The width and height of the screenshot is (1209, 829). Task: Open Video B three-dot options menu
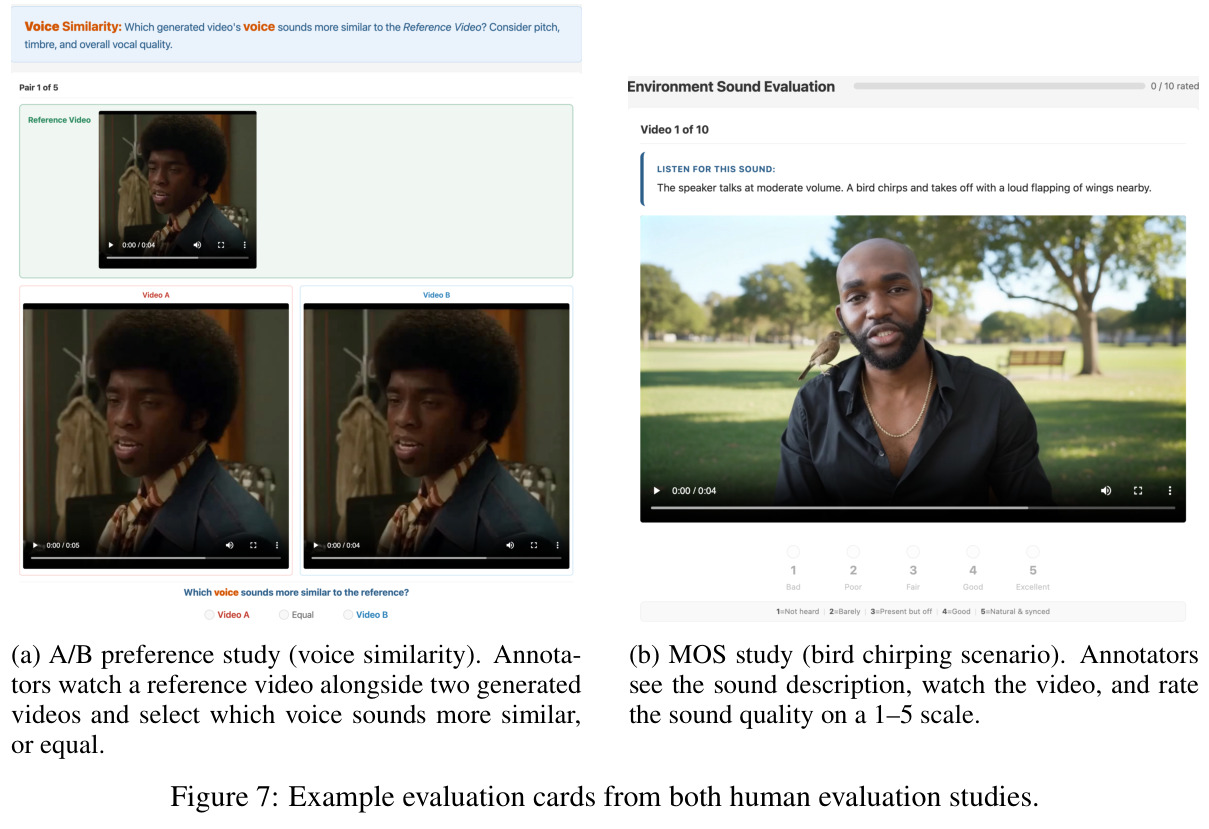tap(557, 545)
